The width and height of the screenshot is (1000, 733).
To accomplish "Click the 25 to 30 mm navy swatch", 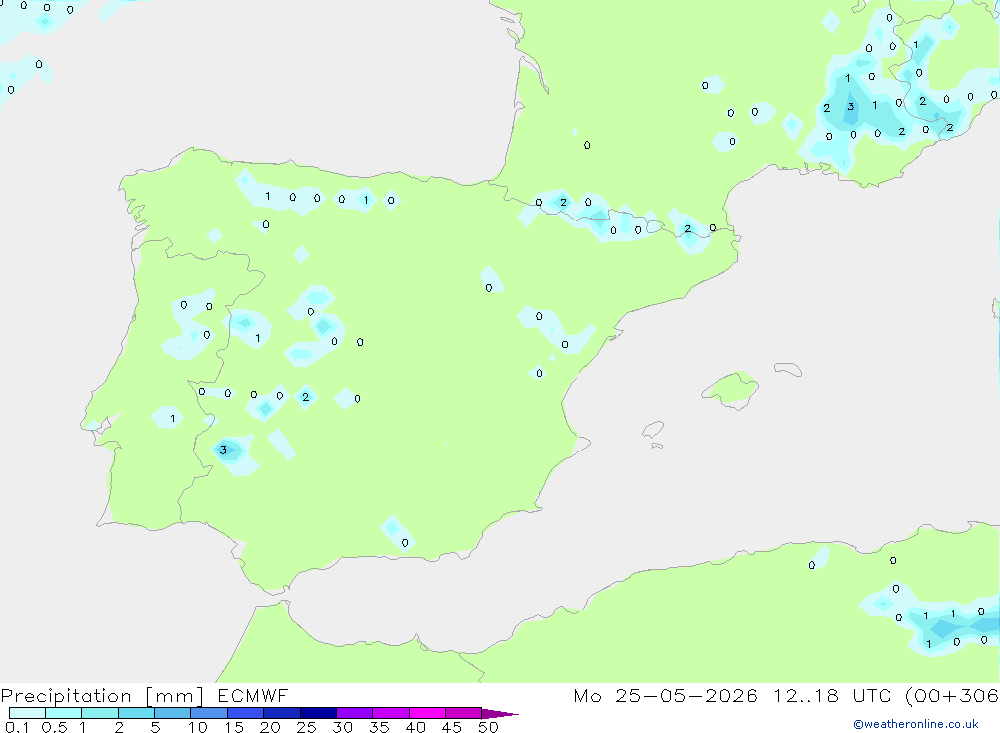I will point(318,713).
